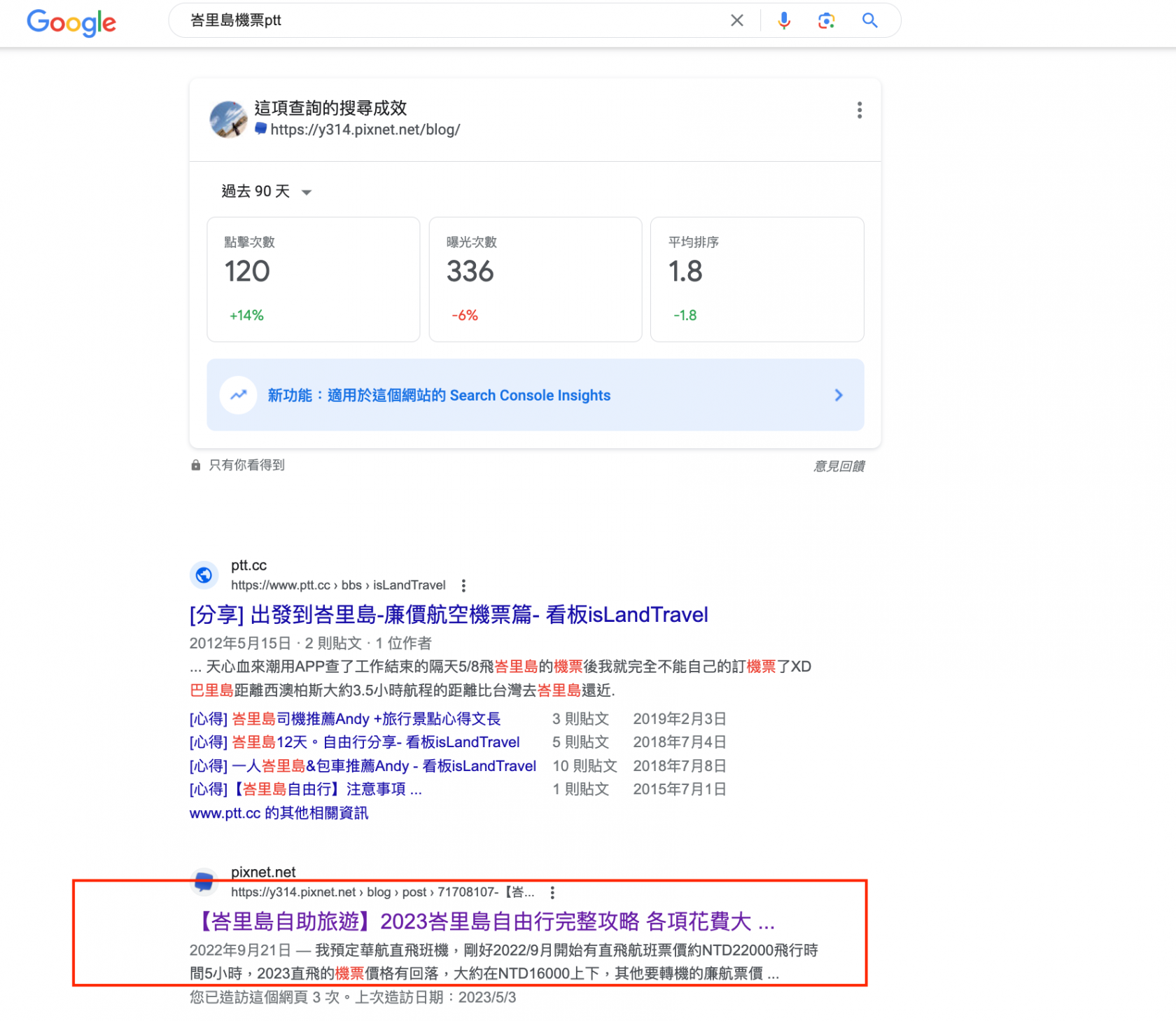Open sublink 一人峇里島&包車推薦Andy
The image size is (1176, 1021).
363,766
